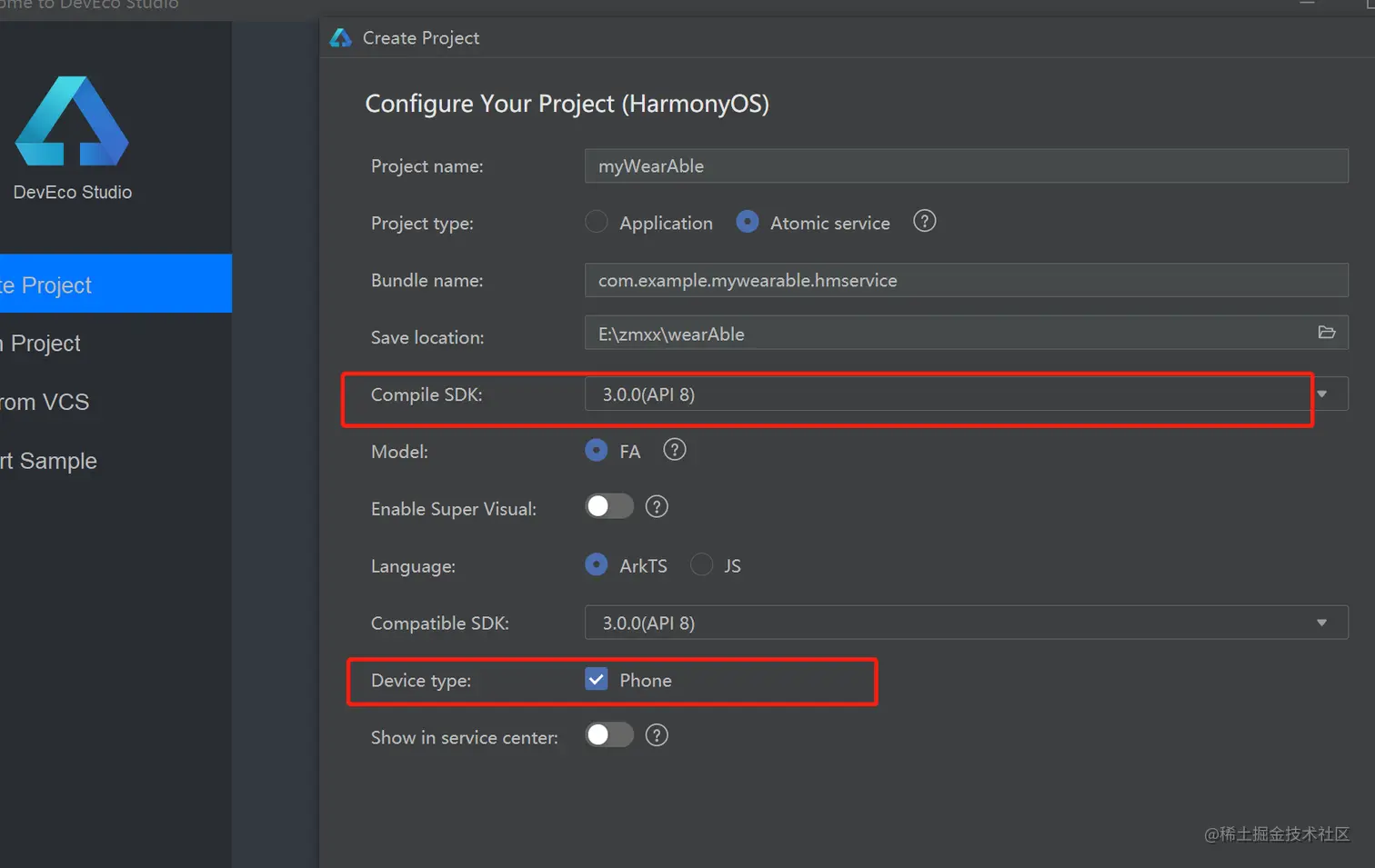Click help icon next to FA model
This screenshot has height=868, width=1375.
[x=674, y=450]
